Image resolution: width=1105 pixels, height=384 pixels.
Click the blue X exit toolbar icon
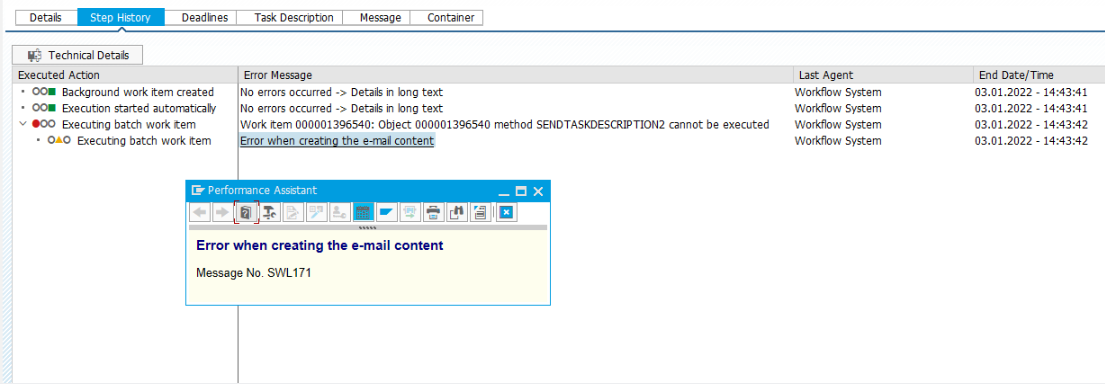click(x=506, y=211)
